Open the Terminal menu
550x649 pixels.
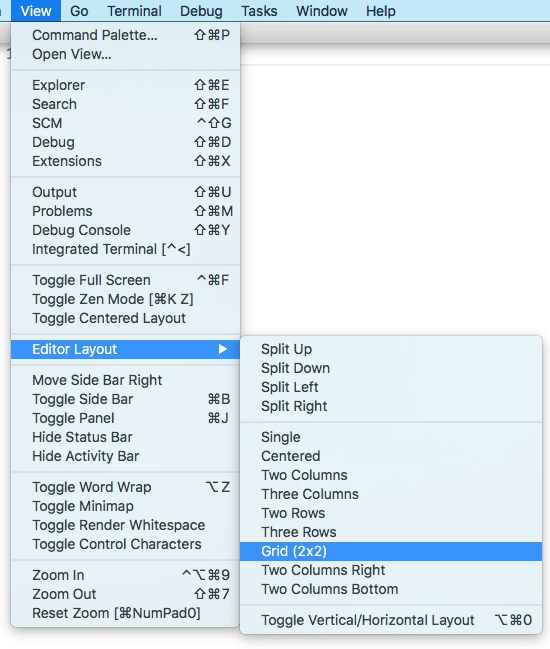[134, 11]
